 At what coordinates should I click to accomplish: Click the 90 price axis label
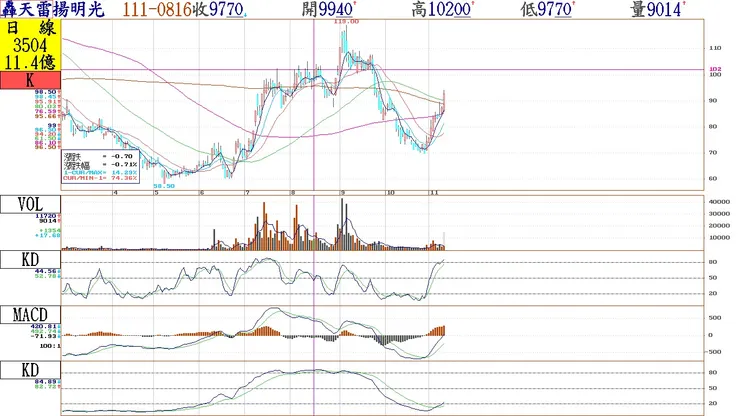712,101
